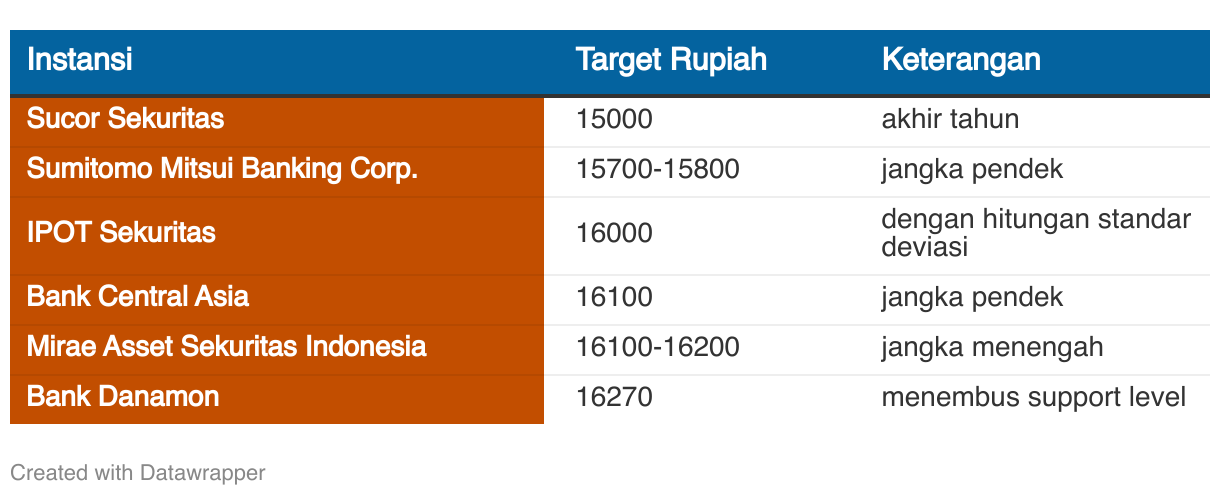
Task: Click the Instansi column header
Action: point(79,59)
